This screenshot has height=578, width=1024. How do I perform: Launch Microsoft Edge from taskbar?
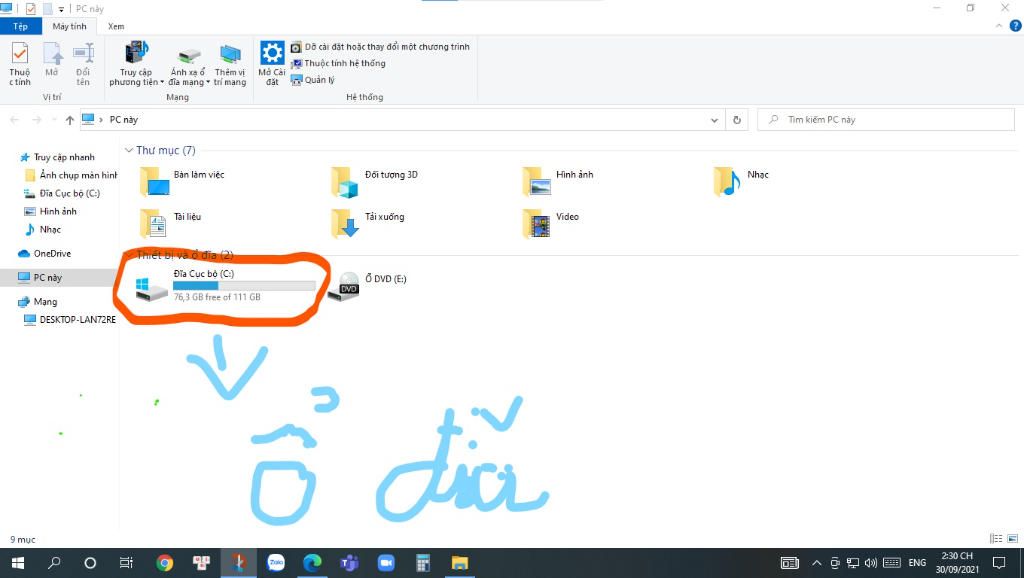312,563
